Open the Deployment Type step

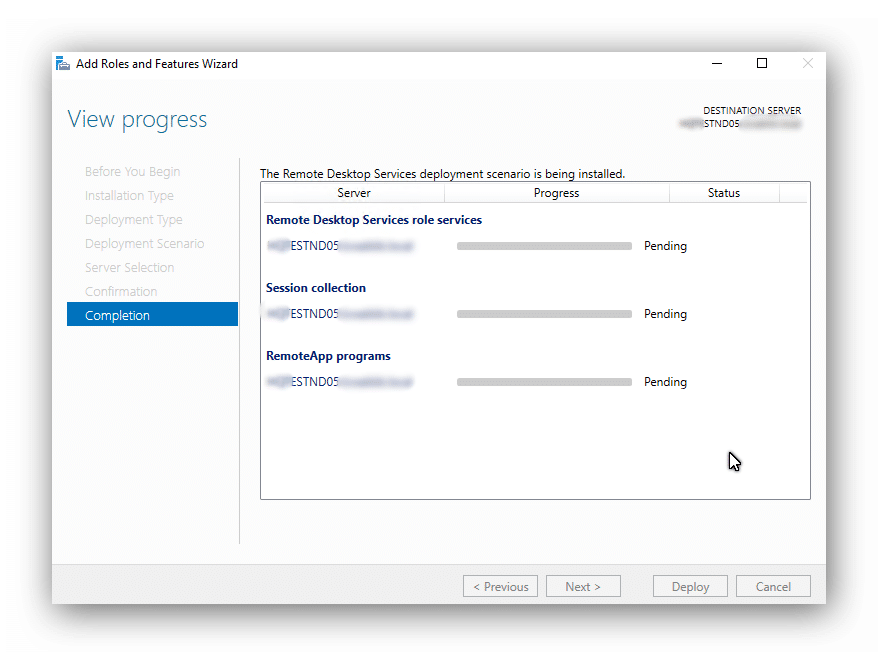tap(134, 220)
